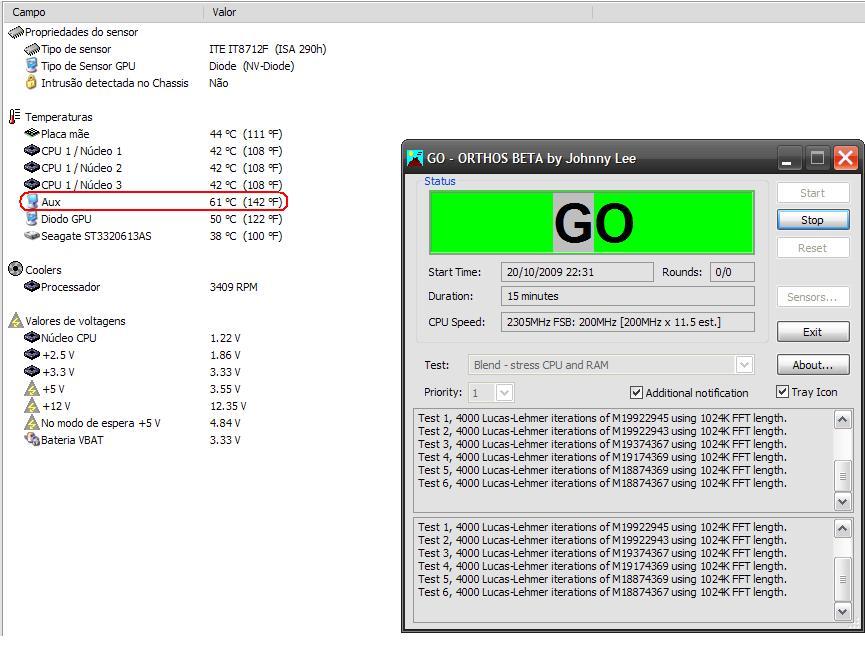Select the Núcleo CPU 1.22 V value
Screen dimensions: 865x659
tap(225, 338)
